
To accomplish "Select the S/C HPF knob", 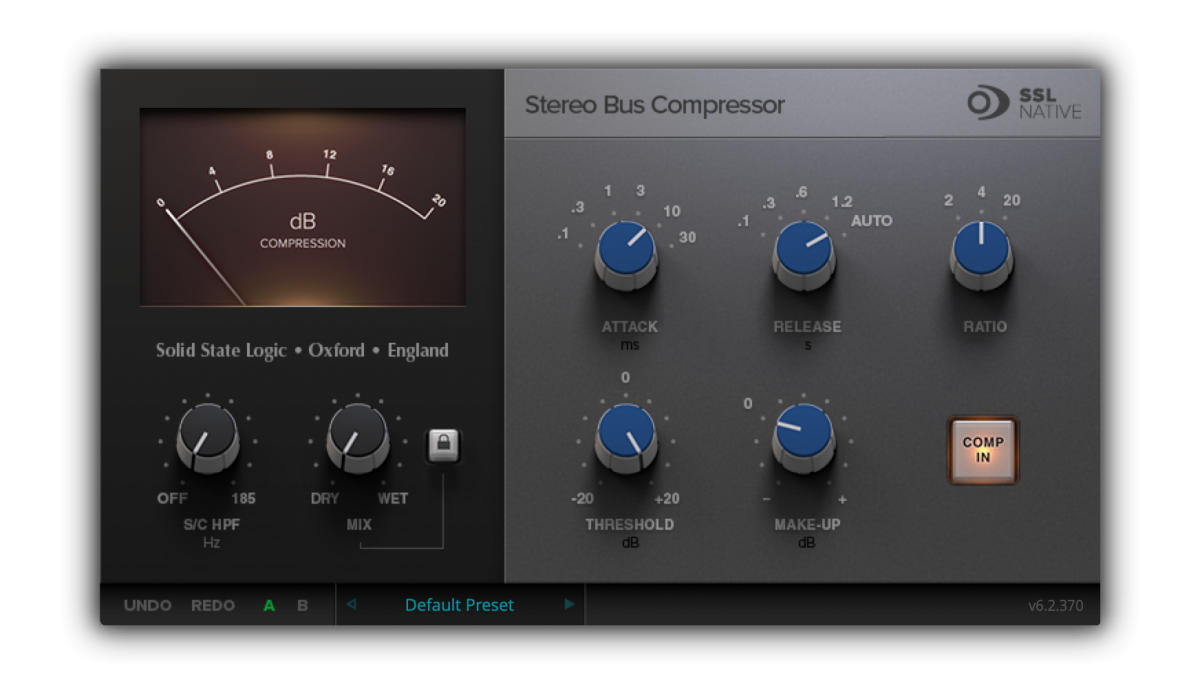I will click(207, 440).
